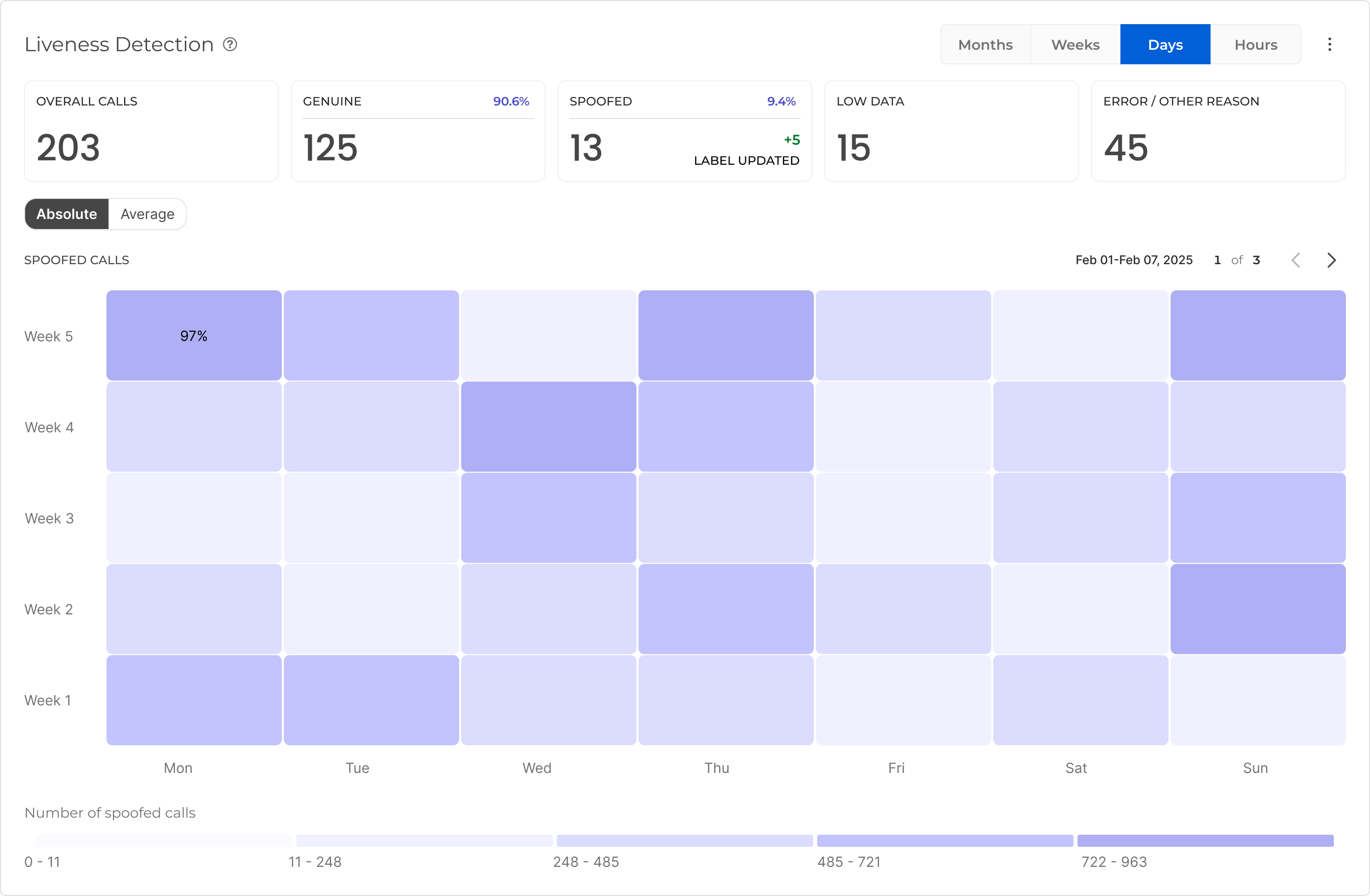The width and height of the screenshot is (1370, 896).
Task: Click the Low Data 15 card
Action: [952, 131]
